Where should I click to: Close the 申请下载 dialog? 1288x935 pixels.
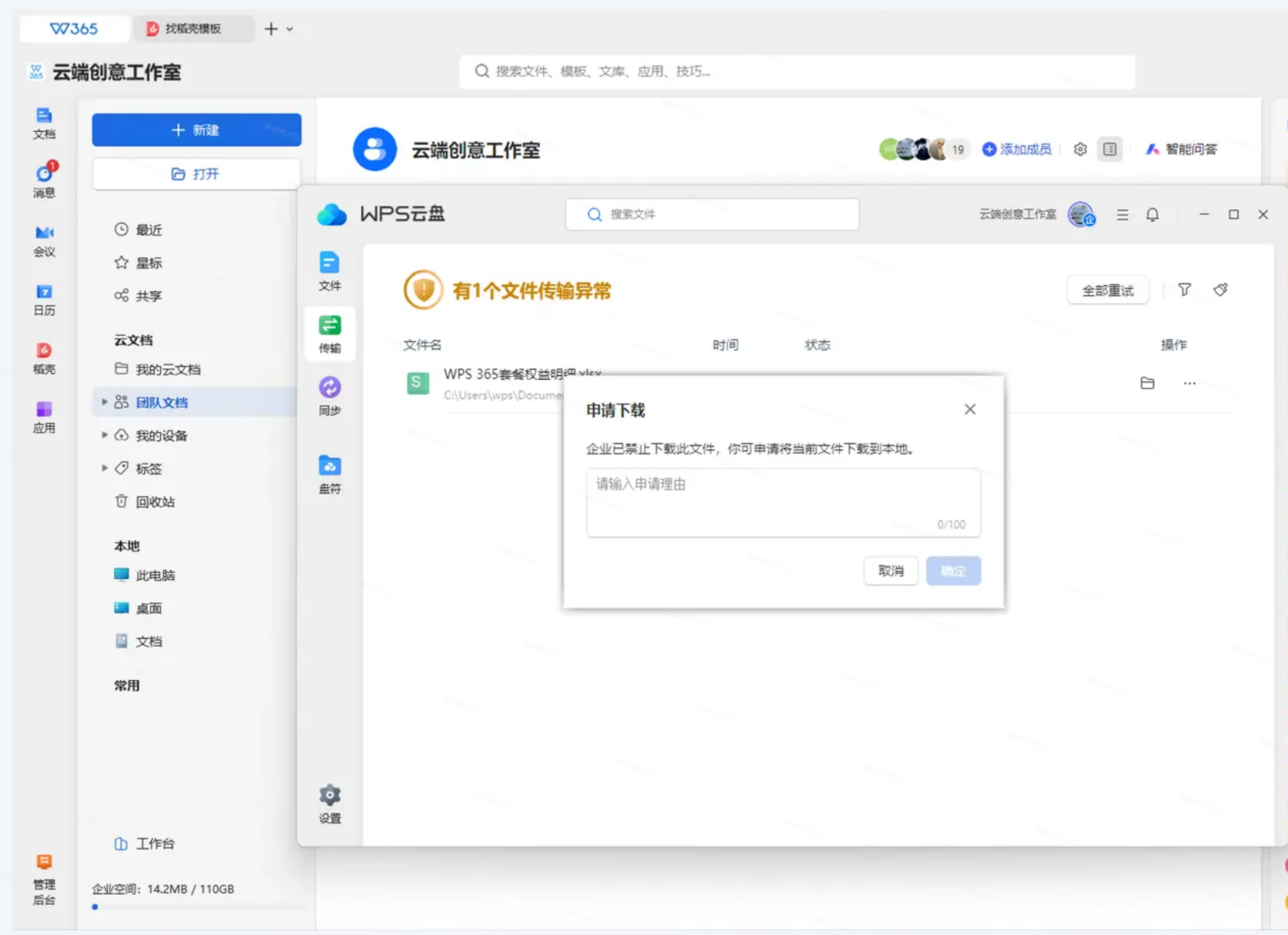(970, 409)
